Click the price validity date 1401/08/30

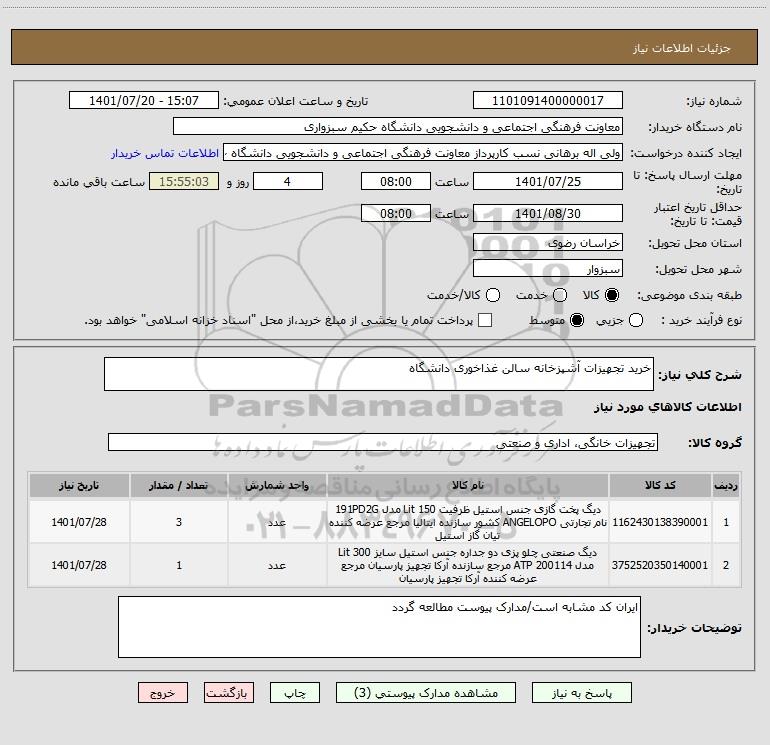(548, 213)
